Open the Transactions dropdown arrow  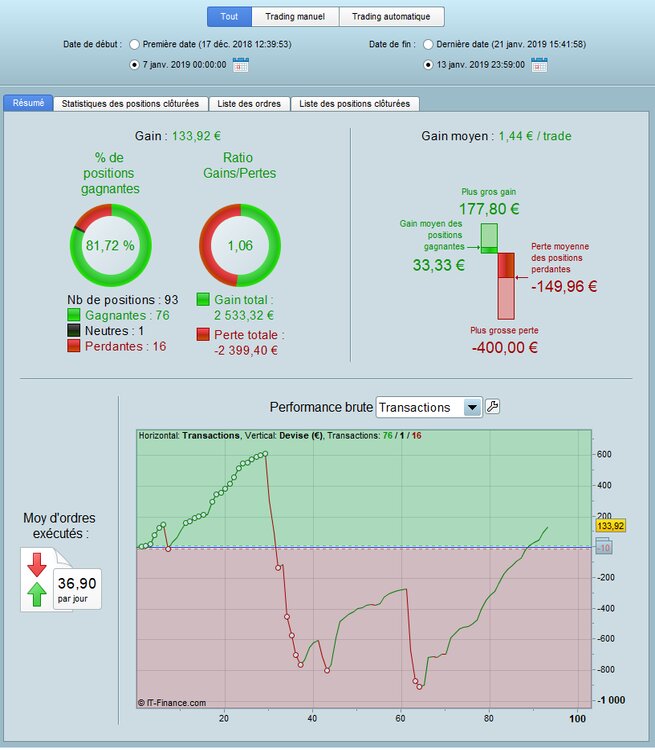click(x=472, y=408)
